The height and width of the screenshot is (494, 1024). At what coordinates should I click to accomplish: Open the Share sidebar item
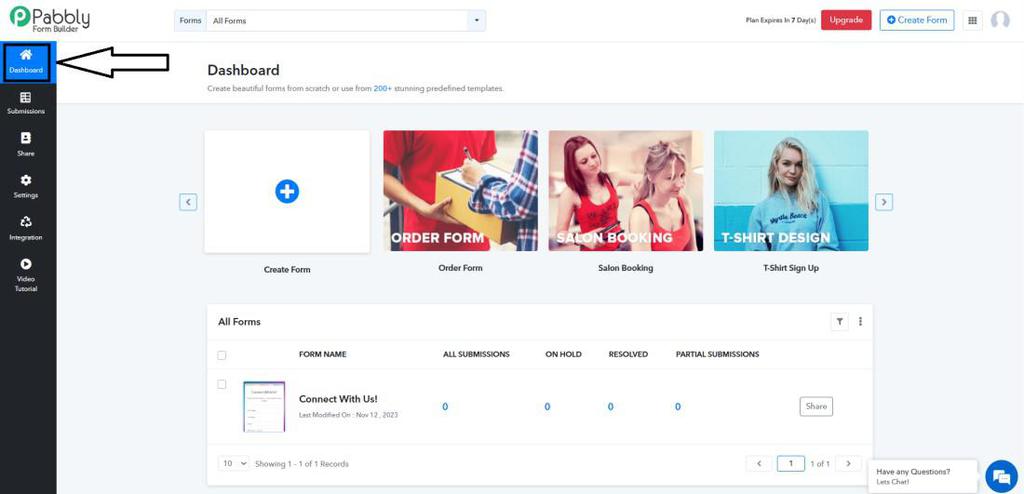click(26, 144)
